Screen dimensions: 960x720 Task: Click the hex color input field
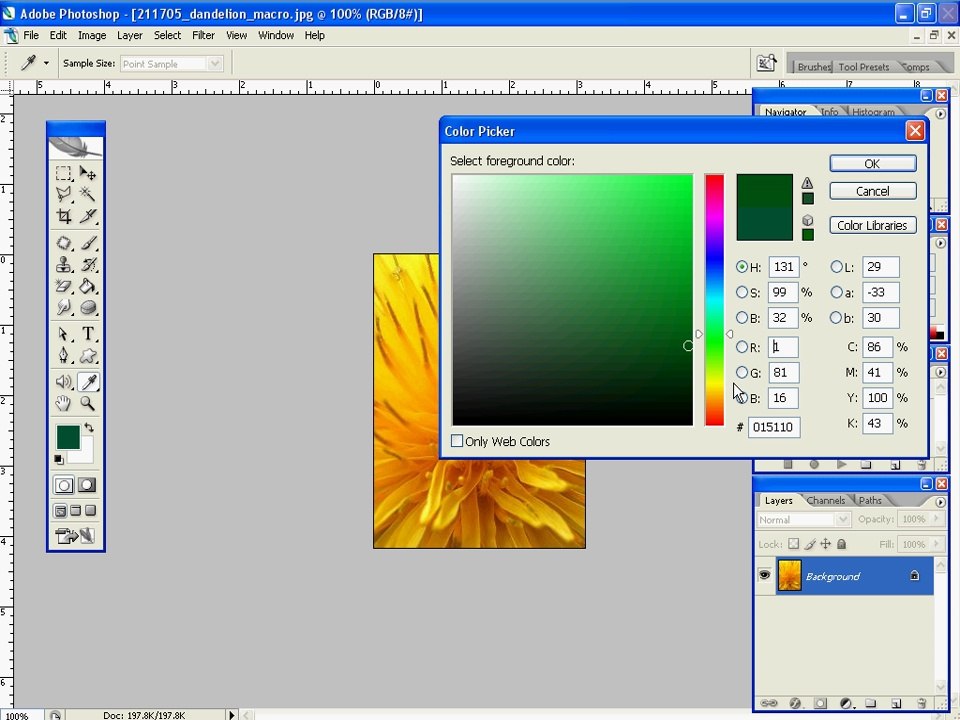(773, 427)
